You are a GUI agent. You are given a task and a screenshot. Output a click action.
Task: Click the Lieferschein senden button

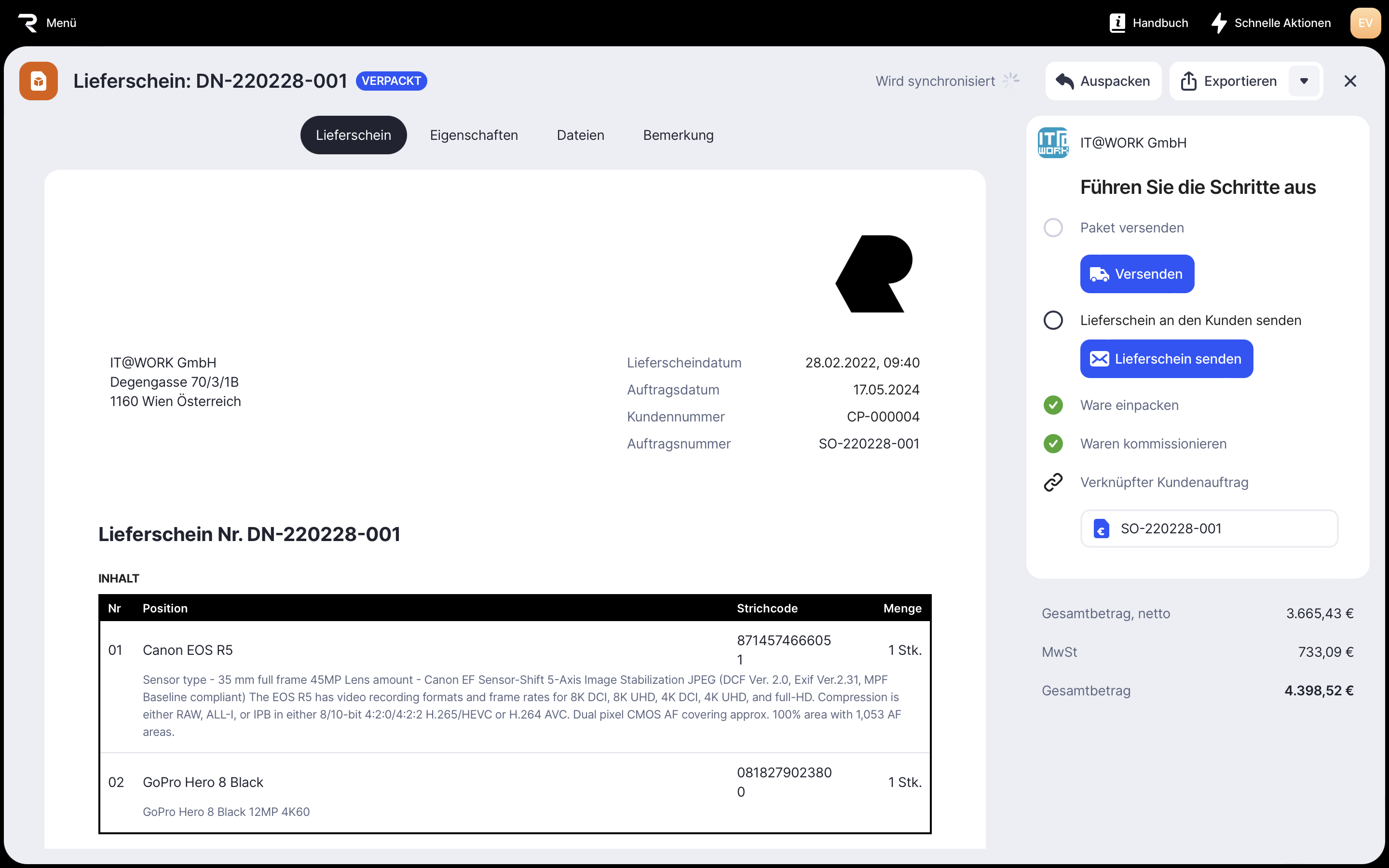[1166, 359]
